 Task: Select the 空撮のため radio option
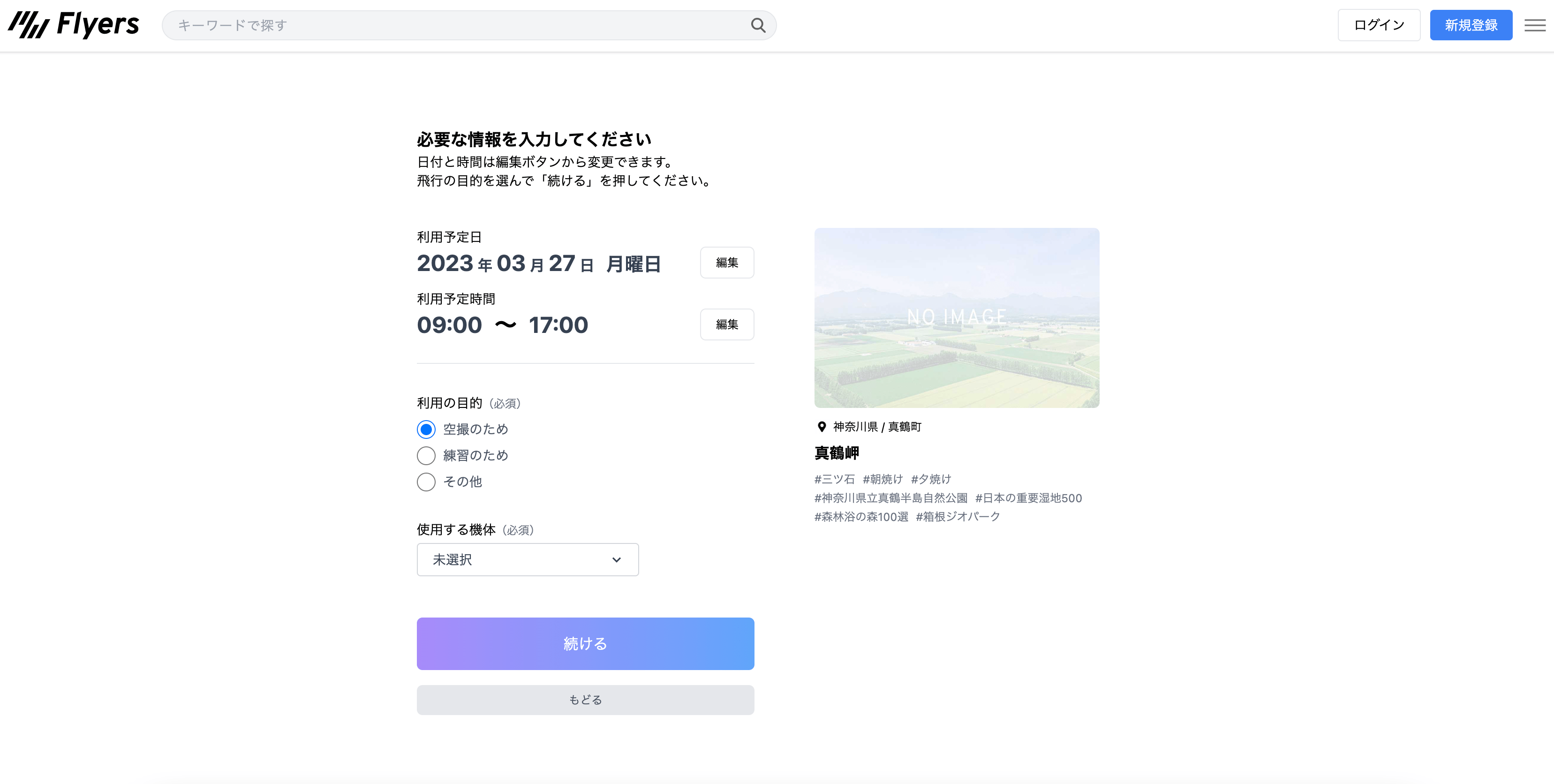[x=426, y=430]
